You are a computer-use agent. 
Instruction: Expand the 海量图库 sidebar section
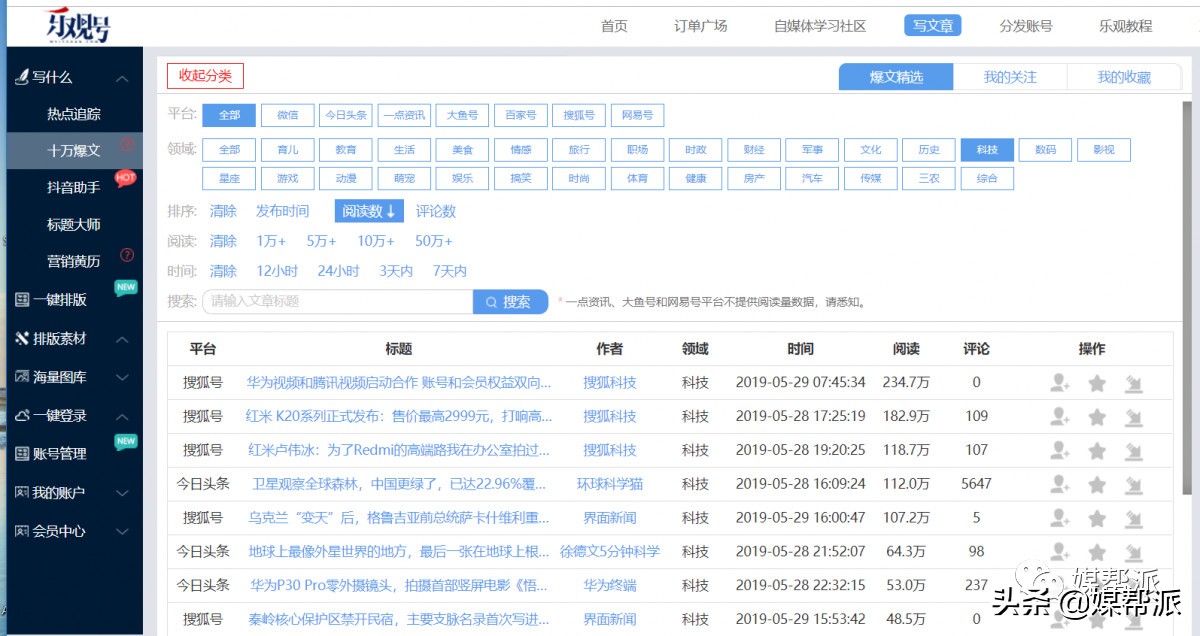122,377
